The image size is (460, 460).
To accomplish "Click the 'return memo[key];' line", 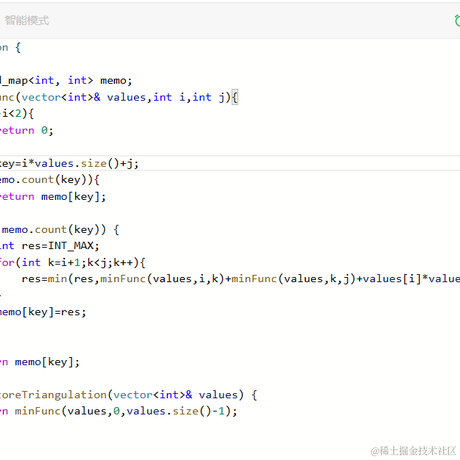I will [53, 197].
